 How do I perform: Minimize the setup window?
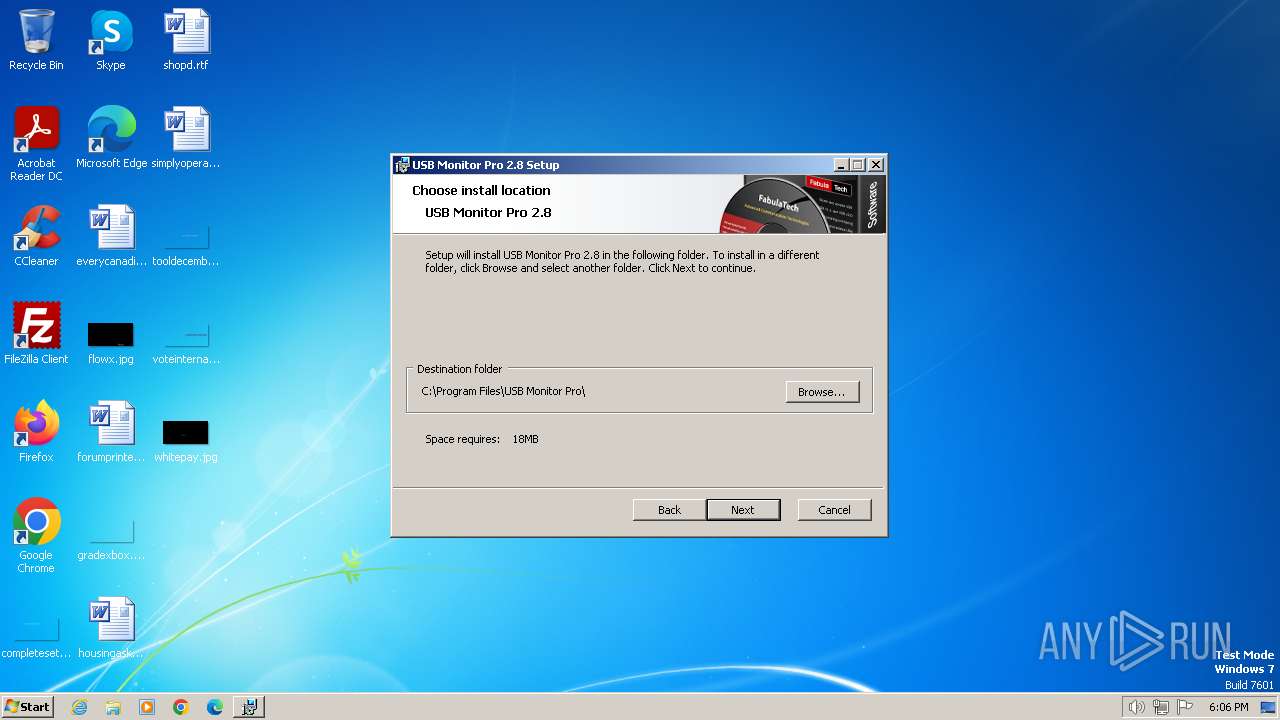pos(842,165)
